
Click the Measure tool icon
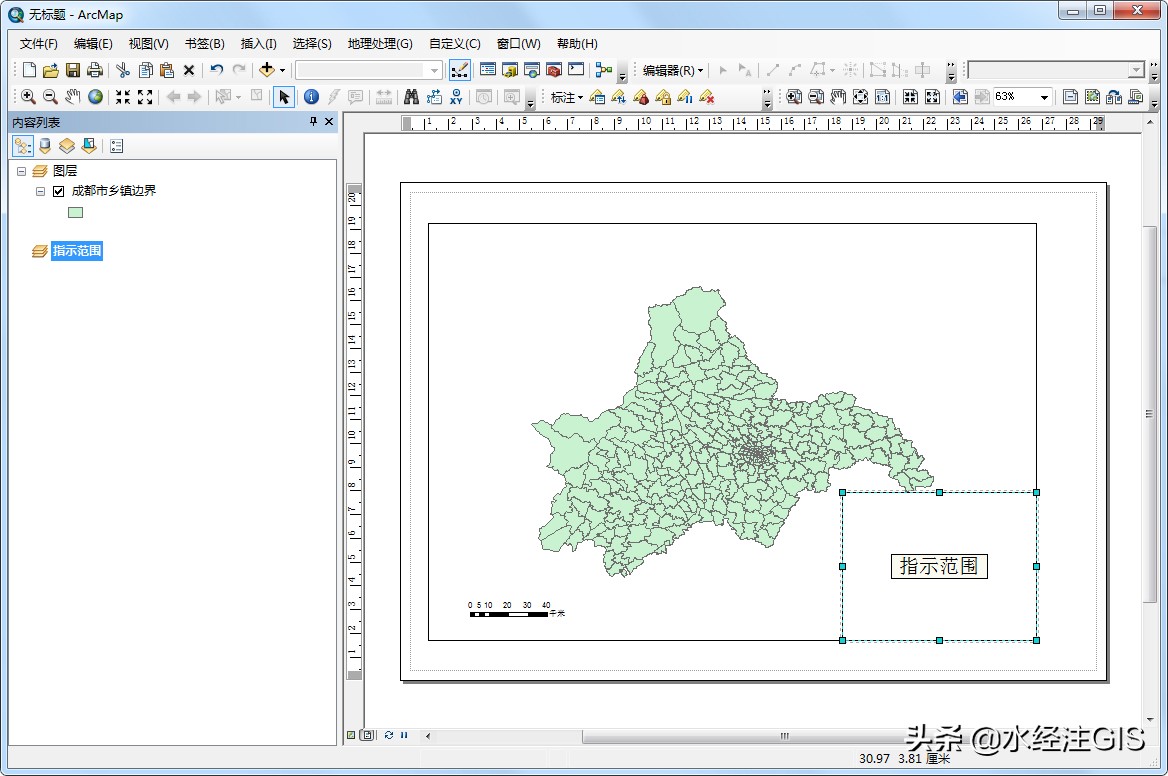382,97
